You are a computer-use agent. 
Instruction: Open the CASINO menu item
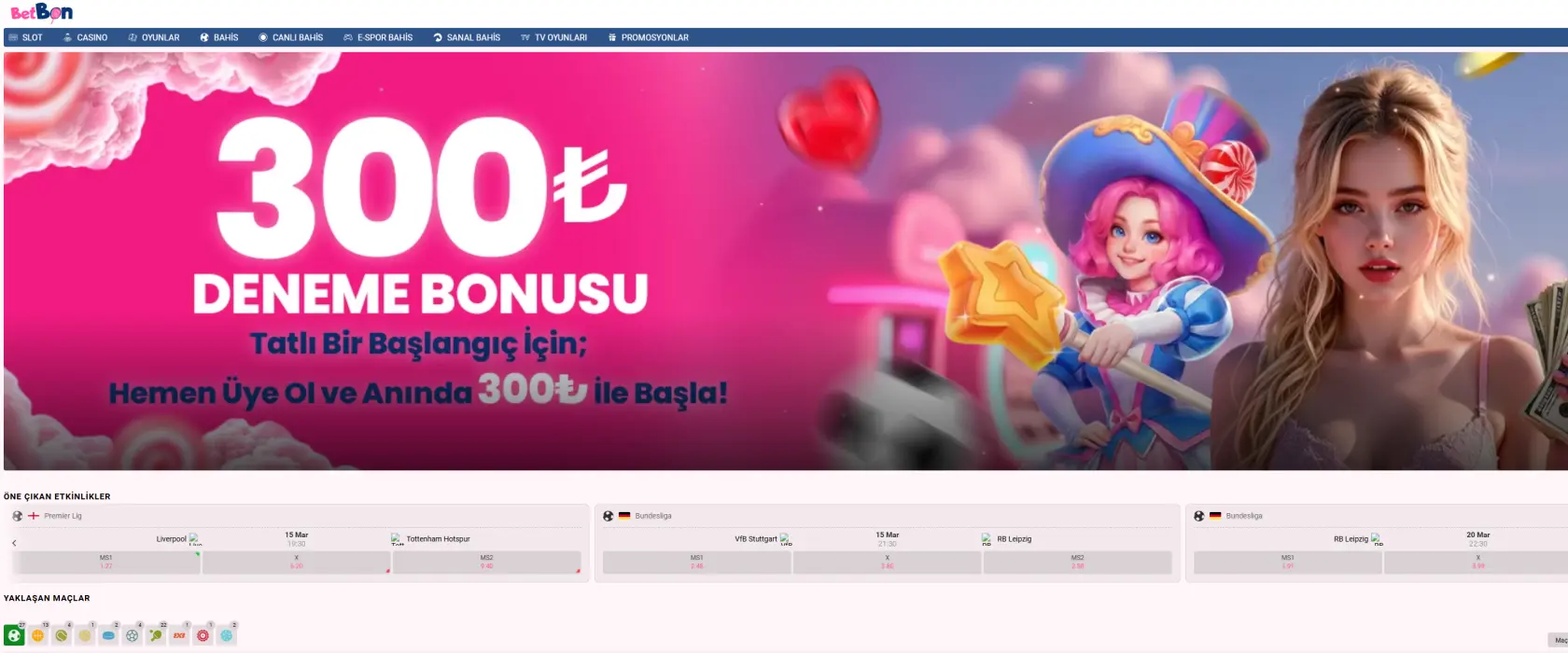(85, 37)
